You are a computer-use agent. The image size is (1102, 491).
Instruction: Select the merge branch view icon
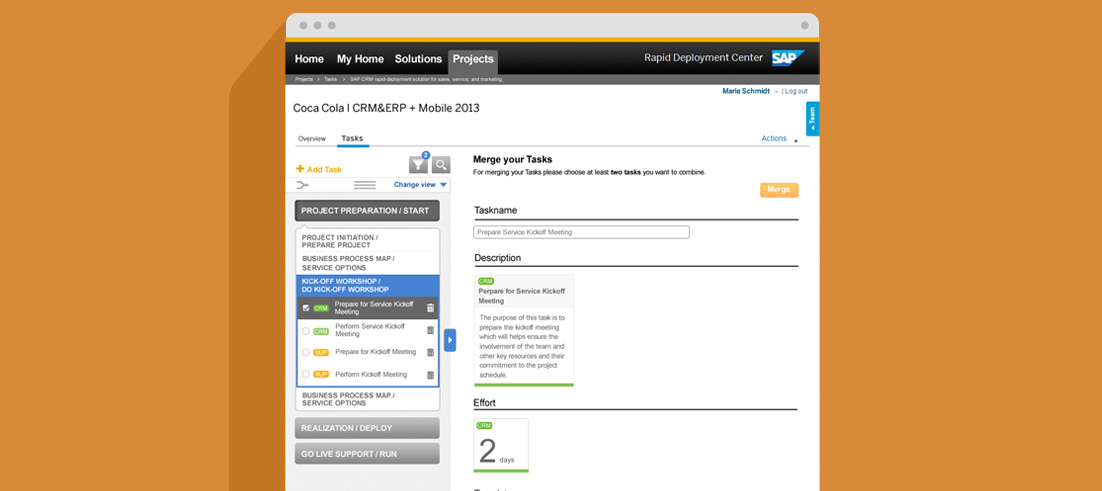(x=302, y=185)
